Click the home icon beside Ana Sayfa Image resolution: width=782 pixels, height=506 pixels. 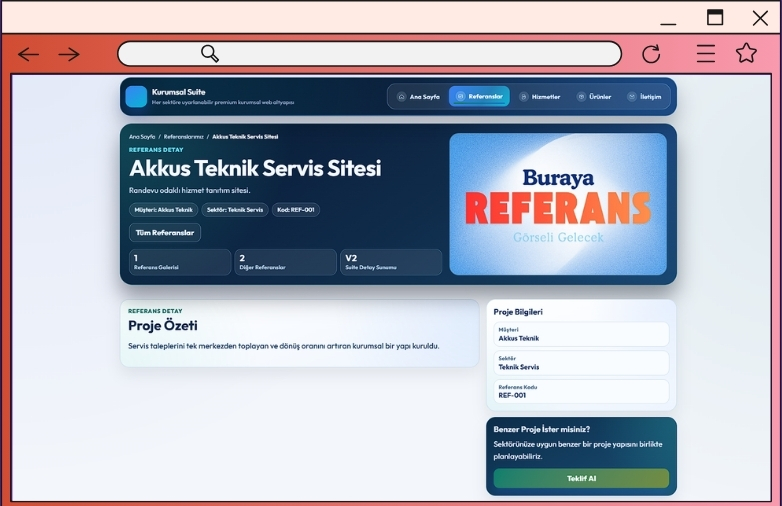401,97
